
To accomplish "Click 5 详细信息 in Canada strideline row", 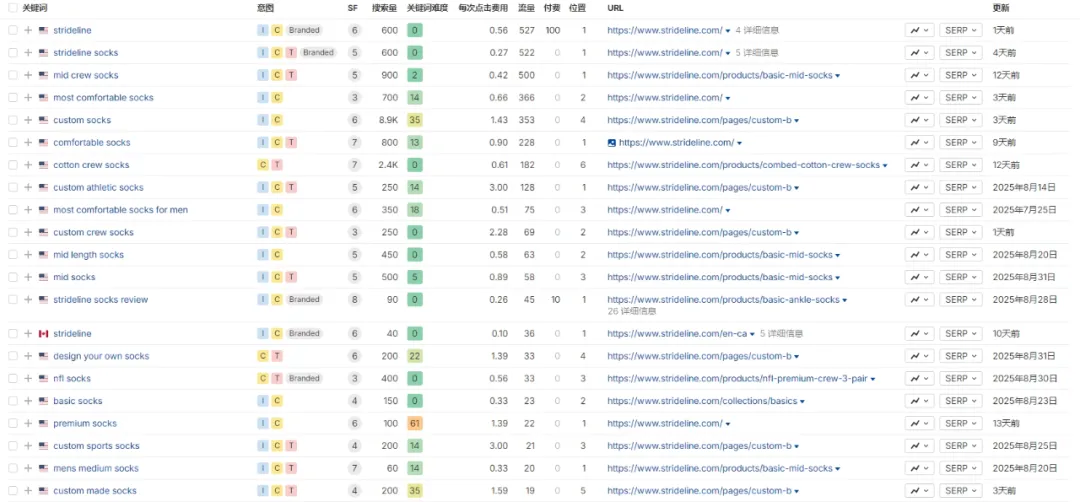I will click(x=782, y=333).
